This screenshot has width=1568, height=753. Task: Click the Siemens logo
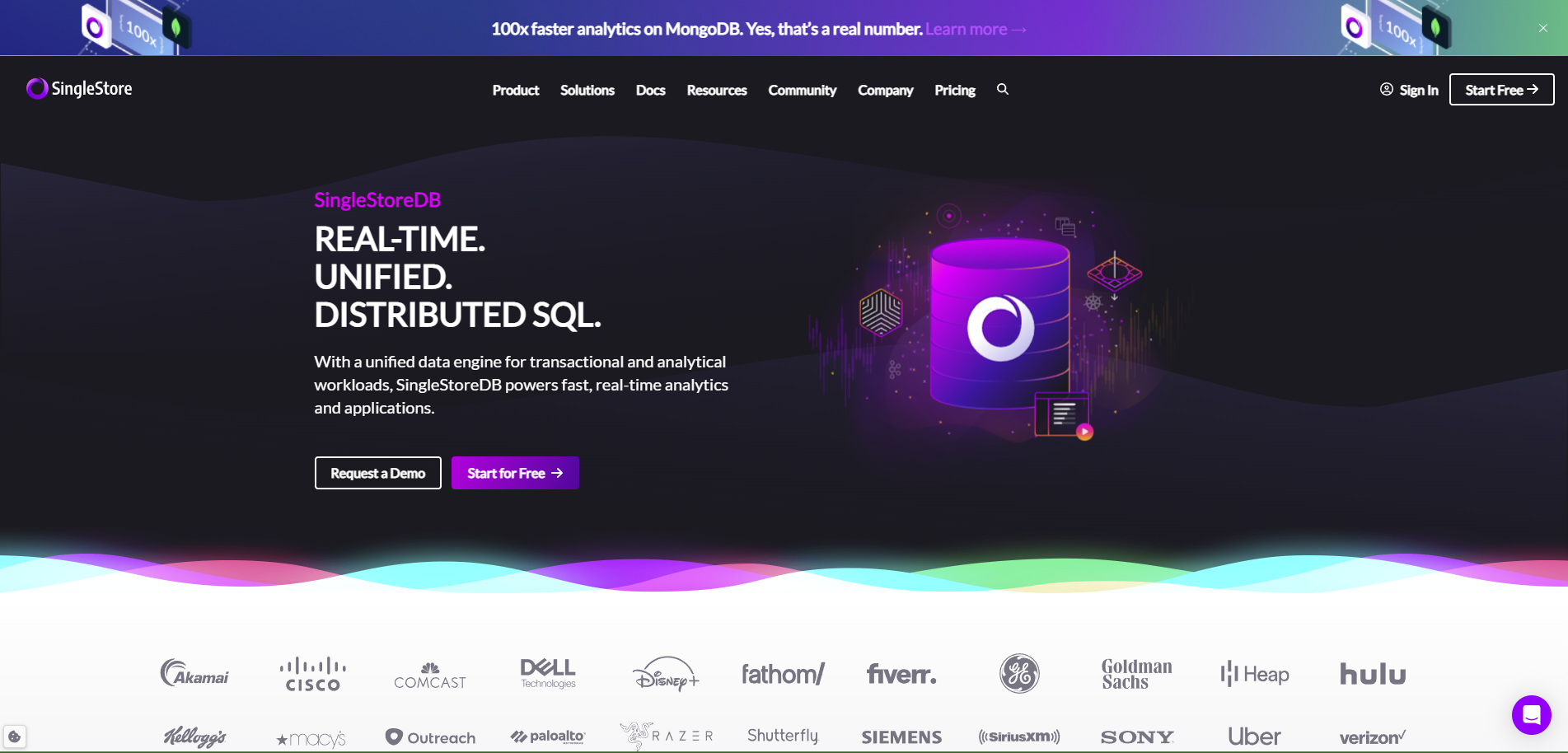point(901,737)
